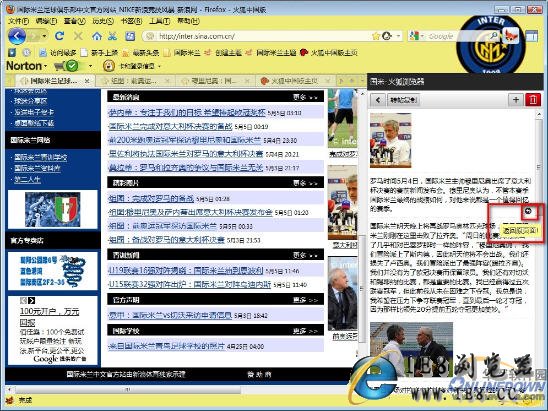
Task: Reload the page with the refresh icon
Action: pyautogui.click(x=60, y=36)
